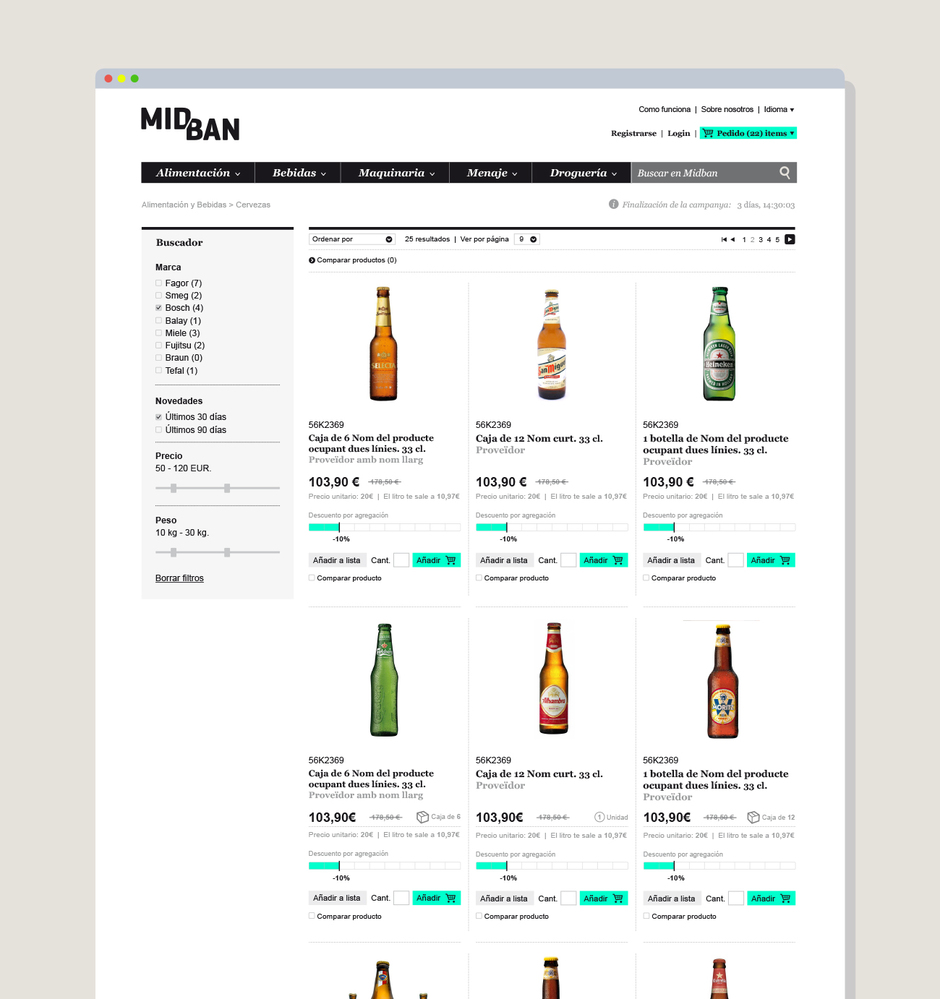Go to previous page arrow
Screen dimensions: 940x999
click(x=733, y=240)
